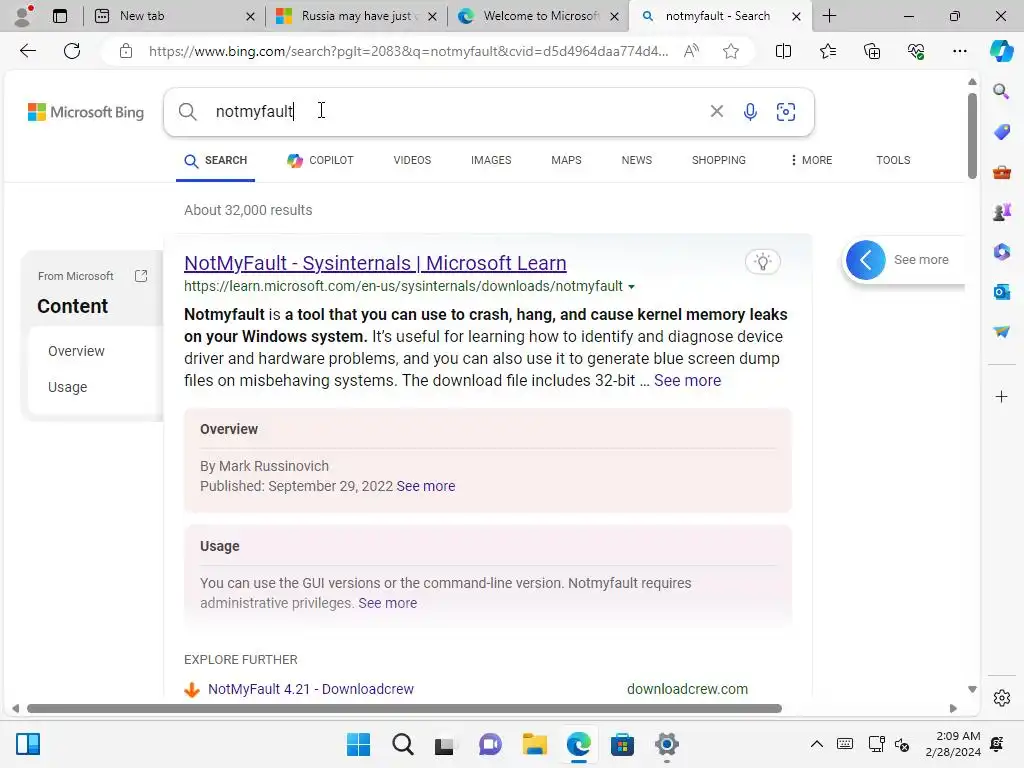The height and width of the screenshot is (768, 1024).
Task: Click See more in Overview card
Action: tap(425, 487)
